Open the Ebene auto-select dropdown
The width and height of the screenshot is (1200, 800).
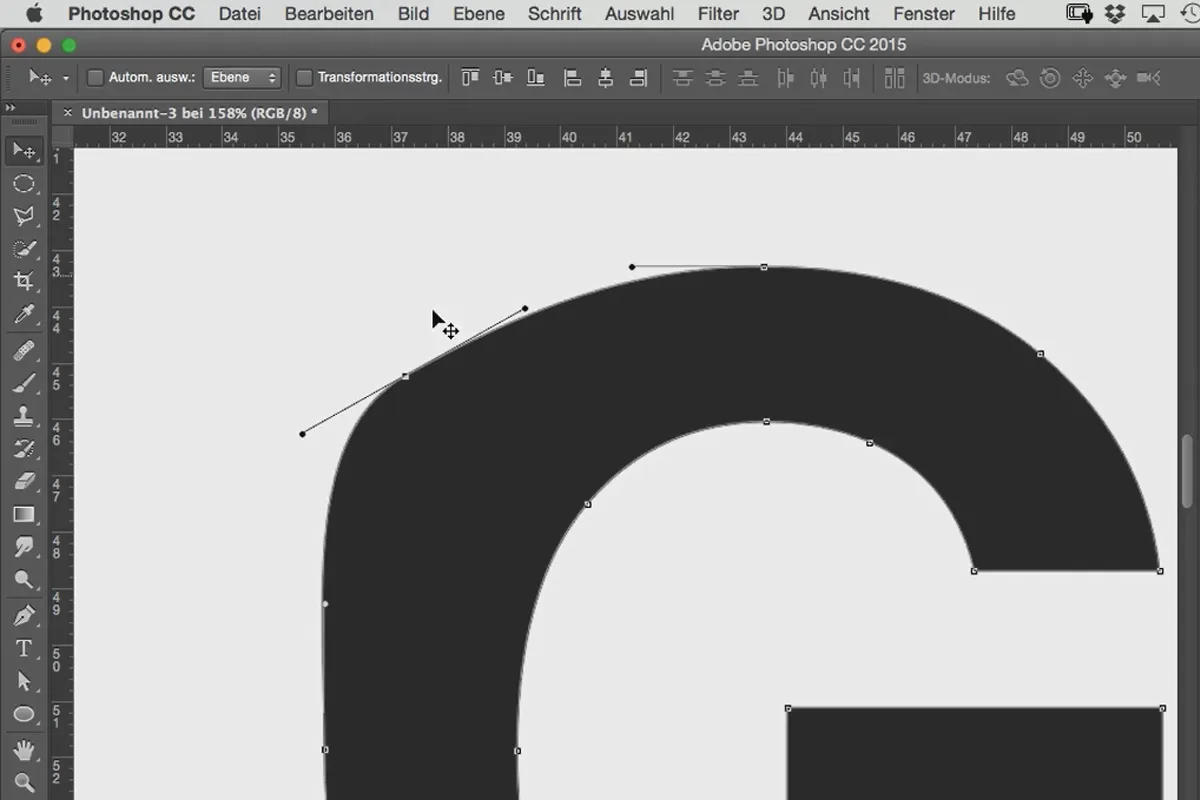tap(242, 77)
